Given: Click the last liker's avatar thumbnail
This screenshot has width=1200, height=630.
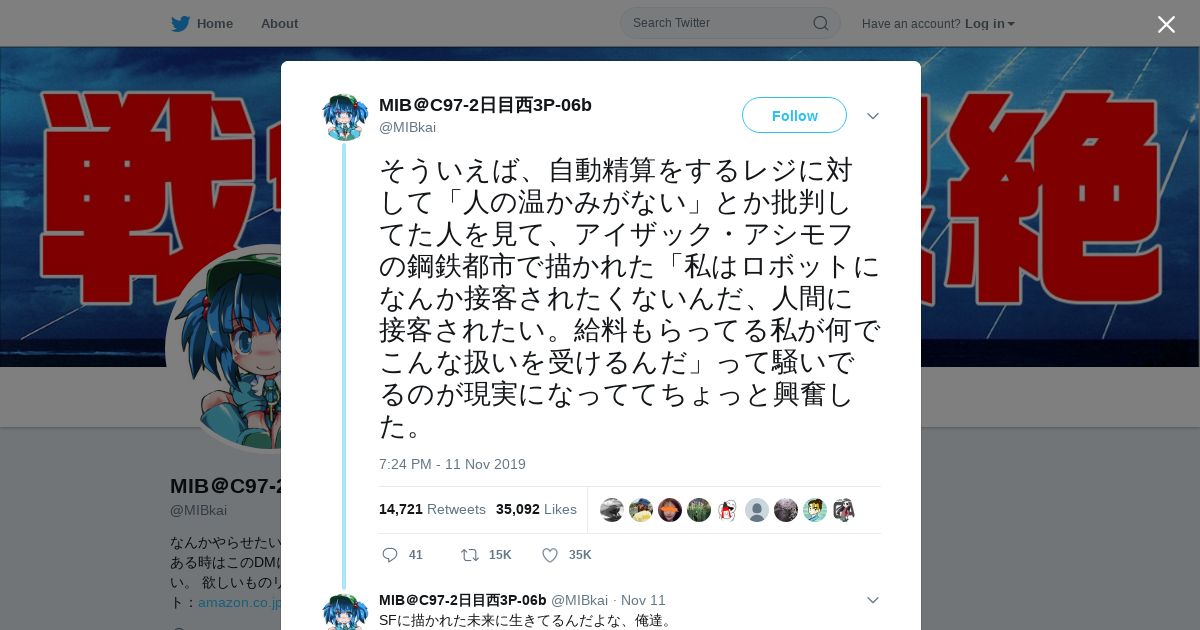Looking at the screenshot, I should click(844, 510).
